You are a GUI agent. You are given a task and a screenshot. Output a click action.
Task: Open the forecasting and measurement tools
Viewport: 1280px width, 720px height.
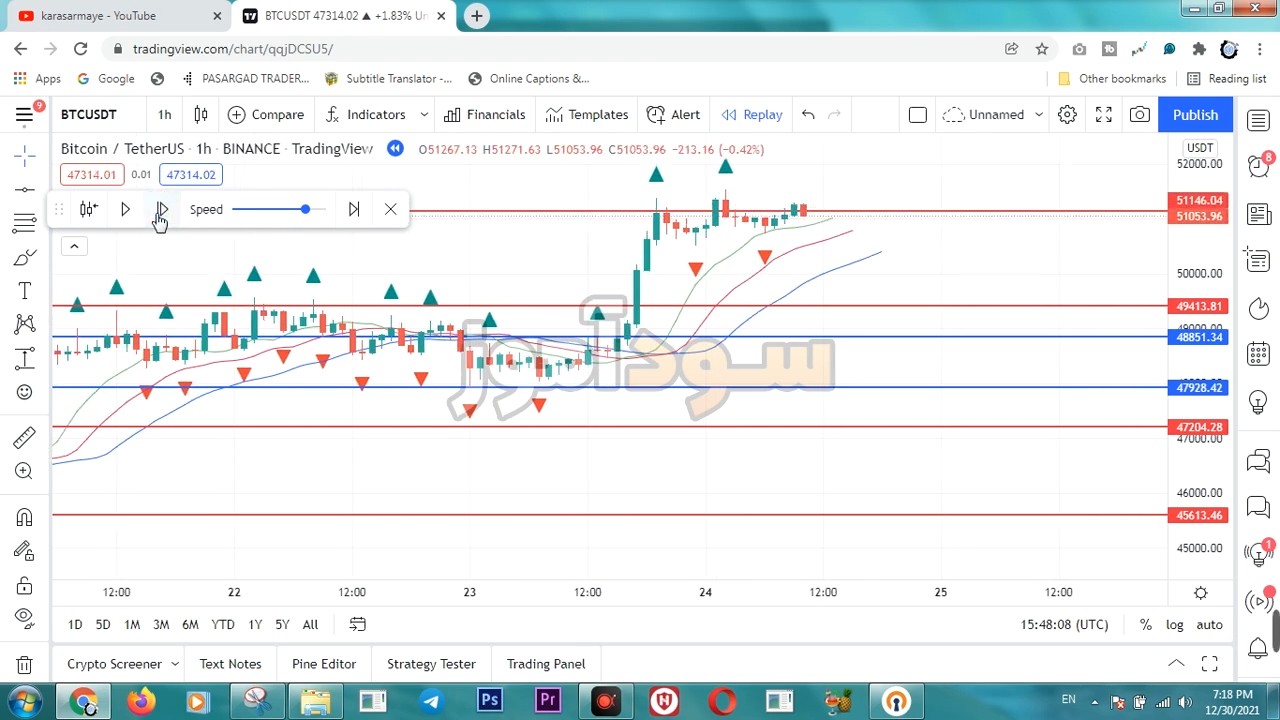point(25,358)
